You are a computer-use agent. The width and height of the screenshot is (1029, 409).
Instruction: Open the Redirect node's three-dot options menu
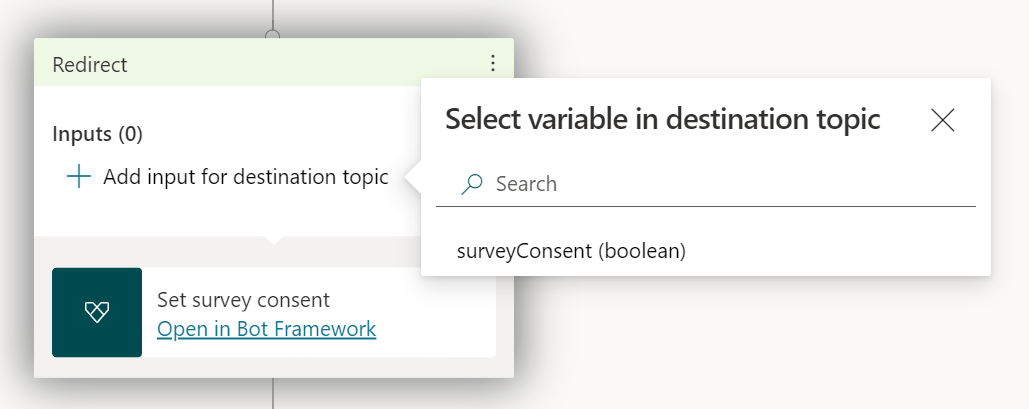492,64
